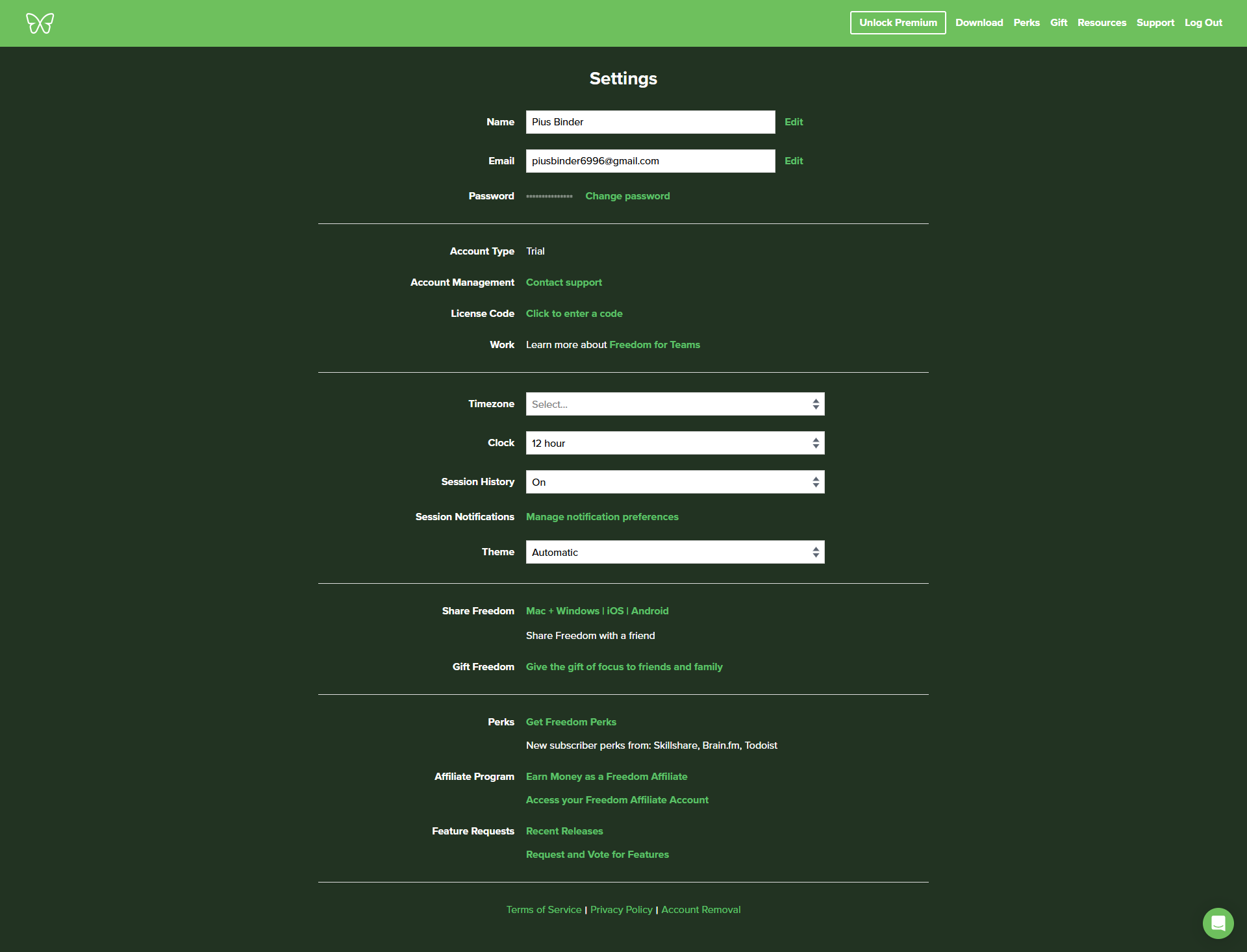Click Log Out in the header
1247x952 pixels.
click(x=1203, y=23)
